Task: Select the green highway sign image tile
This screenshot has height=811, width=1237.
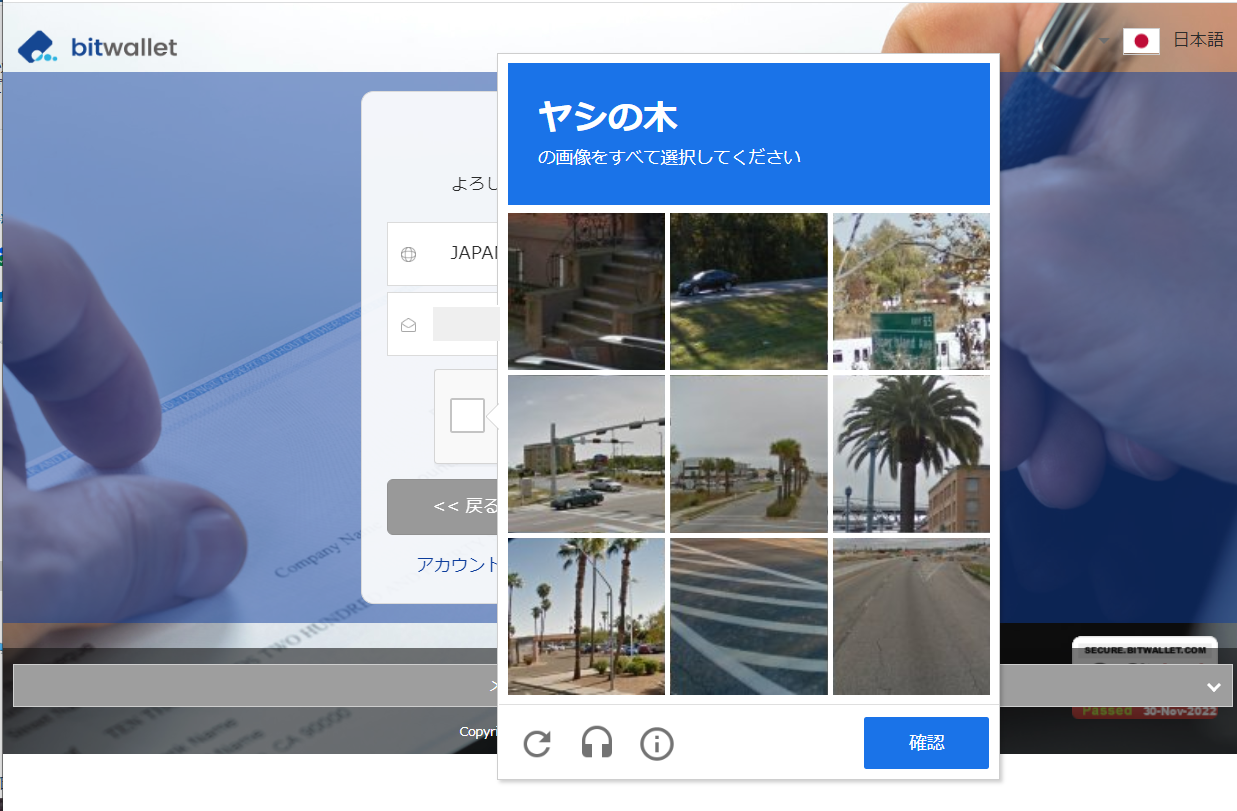Action: (x=911, y=291)
